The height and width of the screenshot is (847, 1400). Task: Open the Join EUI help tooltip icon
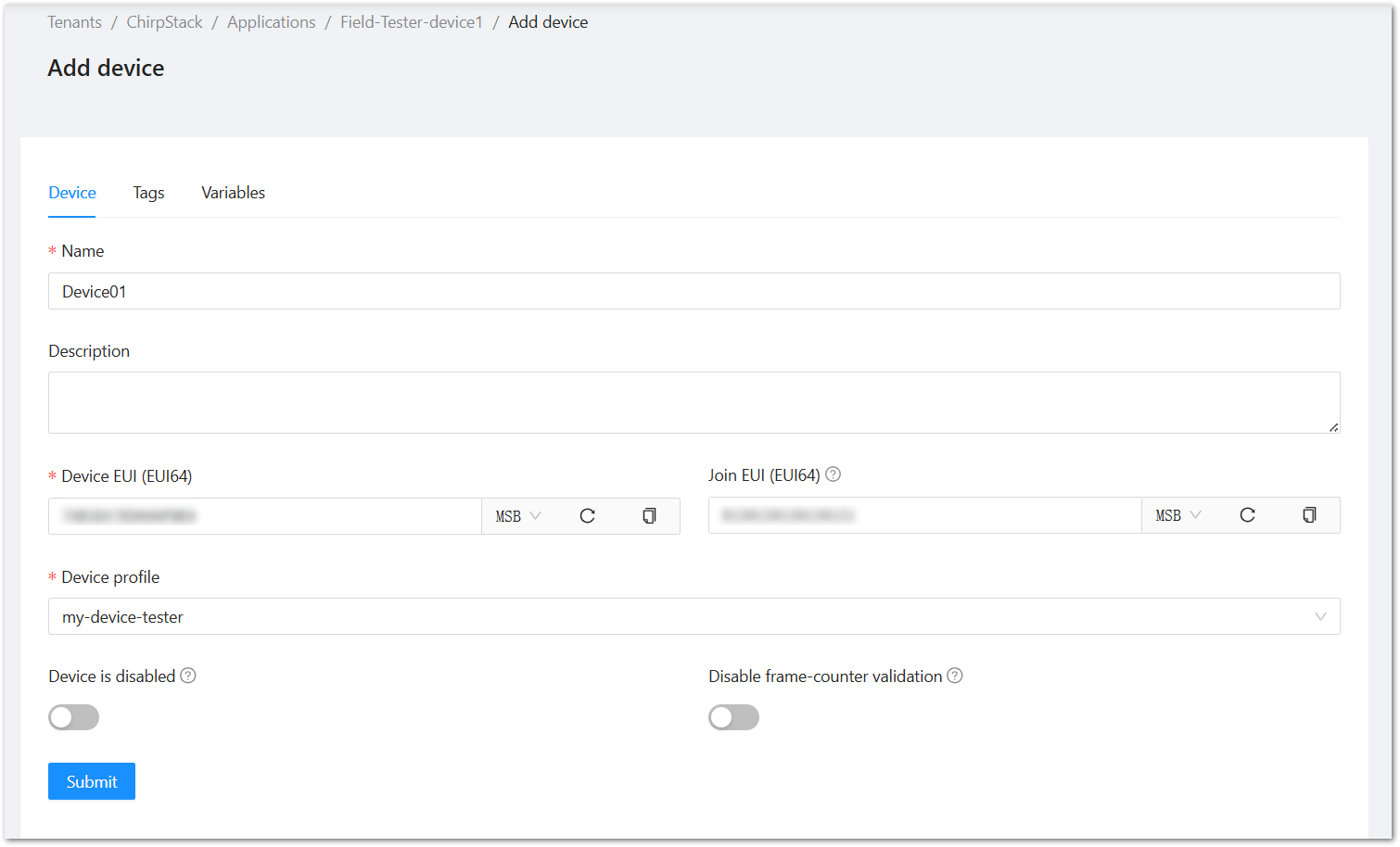(x=833, y=474)
